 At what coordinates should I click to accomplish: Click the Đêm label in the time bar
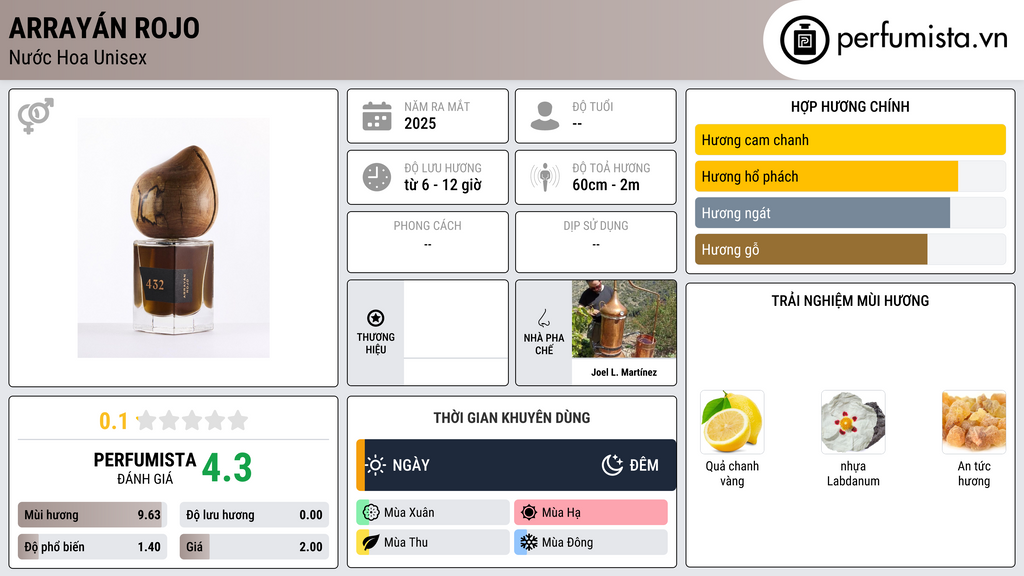[644, 466]
